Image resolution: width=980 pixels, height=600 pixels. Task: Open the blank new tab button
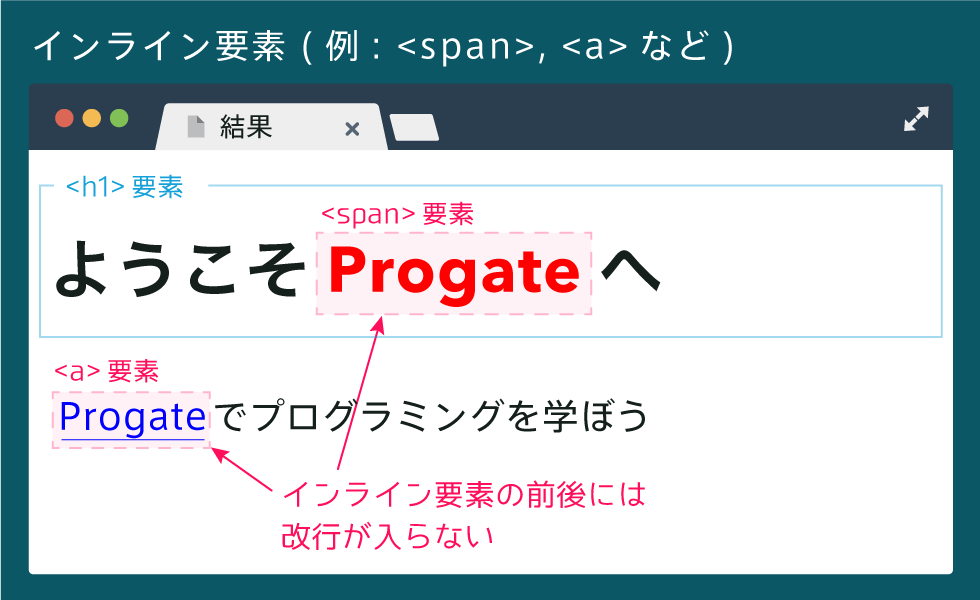pos(414,128)
